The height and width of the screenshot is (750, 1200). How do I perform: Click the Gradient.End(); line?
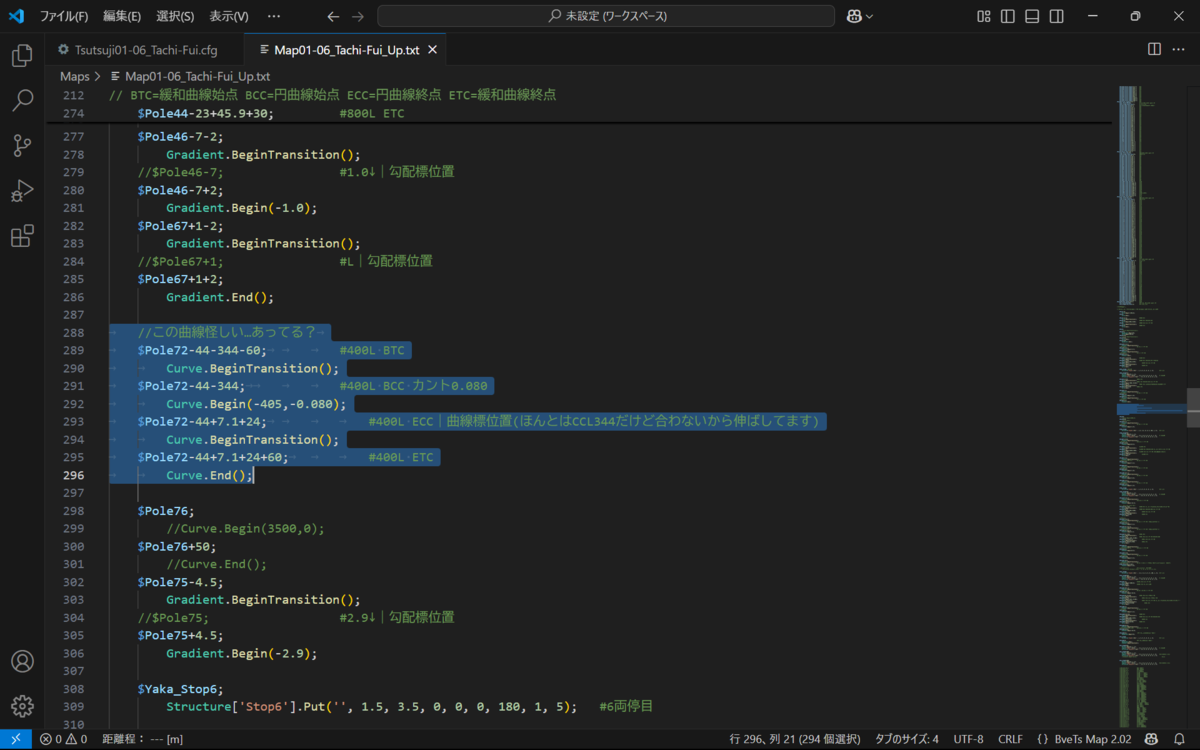coord(219,297)
